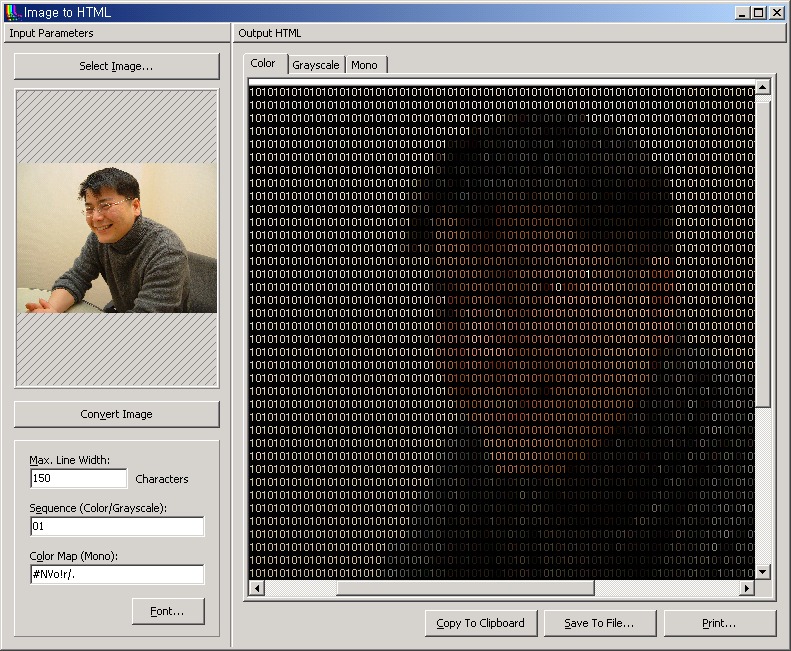791x651 pixels.
Task: Maximize the Image to HTML window
Action: (x=759, y=12)
